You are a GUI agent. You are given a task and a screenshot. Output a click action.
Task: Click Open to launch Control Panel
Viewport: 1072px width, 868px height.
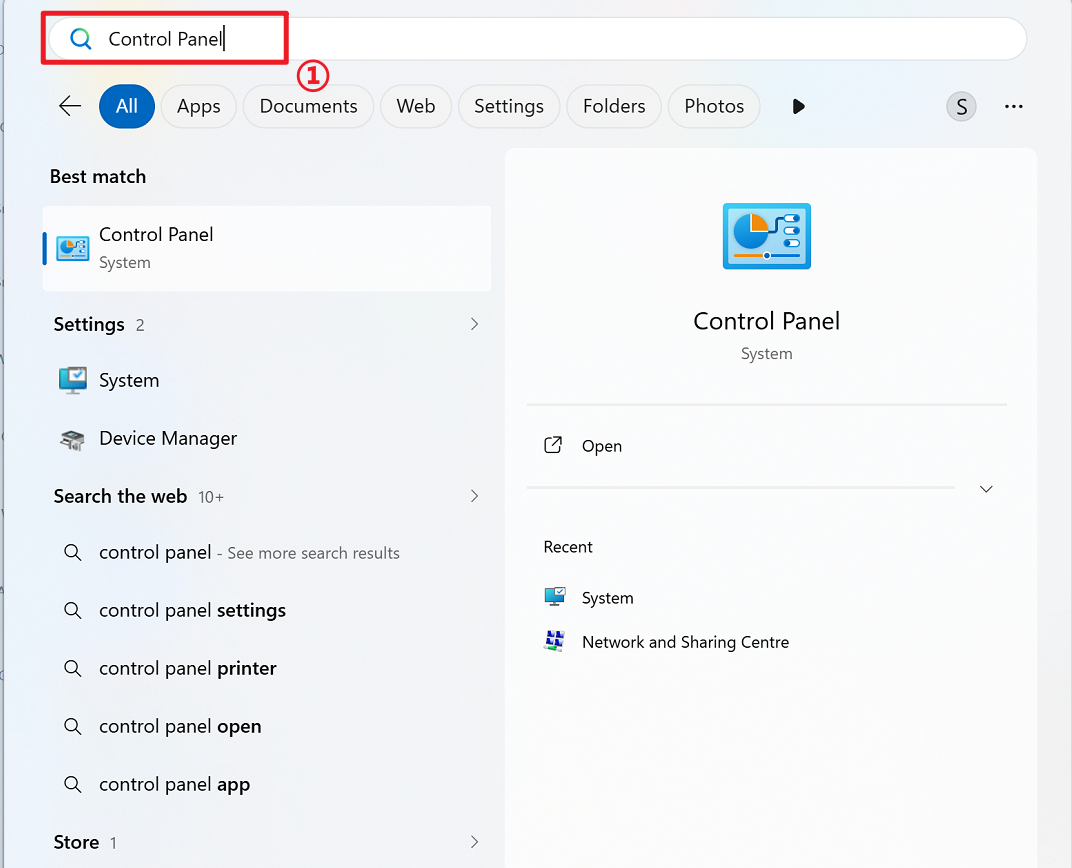601,446
